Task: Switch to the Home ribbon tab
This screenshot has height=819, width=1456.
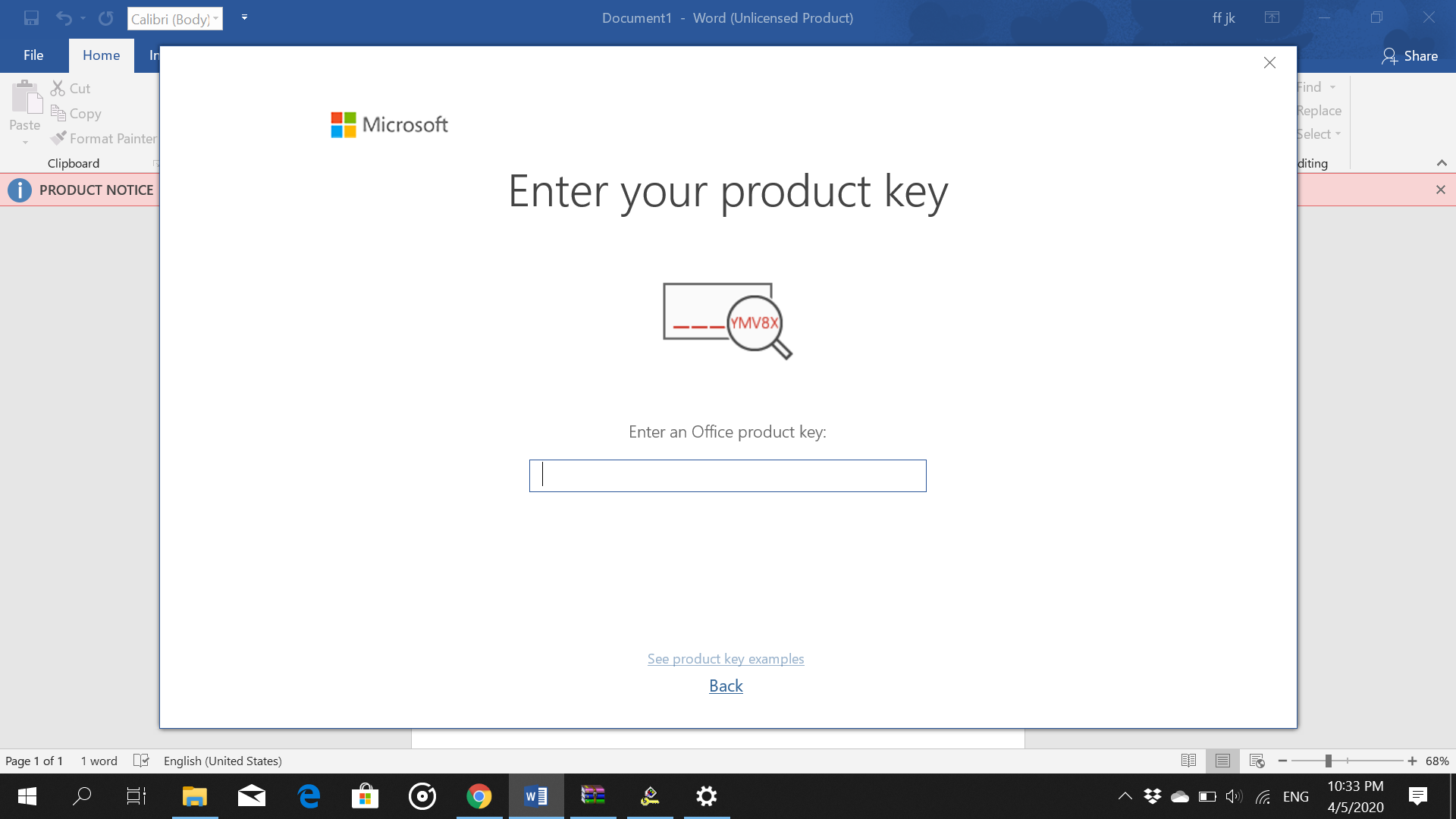Action: pyautogui.click(x=102, y=55)
